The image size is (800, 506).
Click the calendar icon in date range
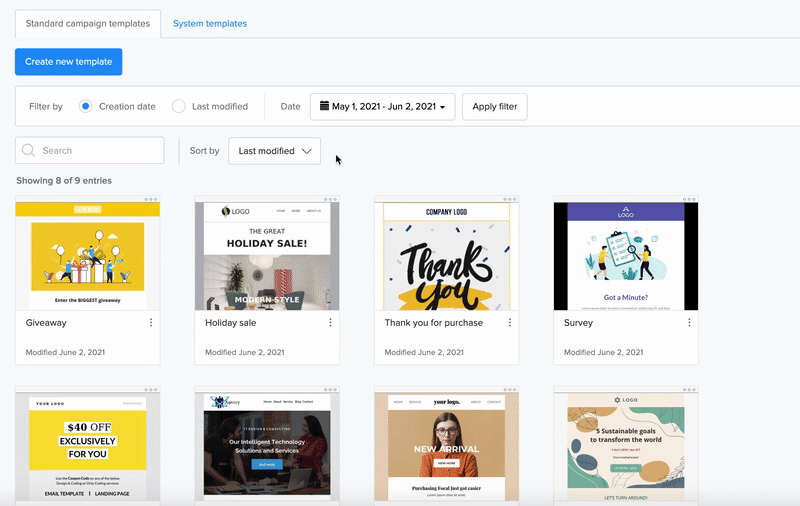324,107
